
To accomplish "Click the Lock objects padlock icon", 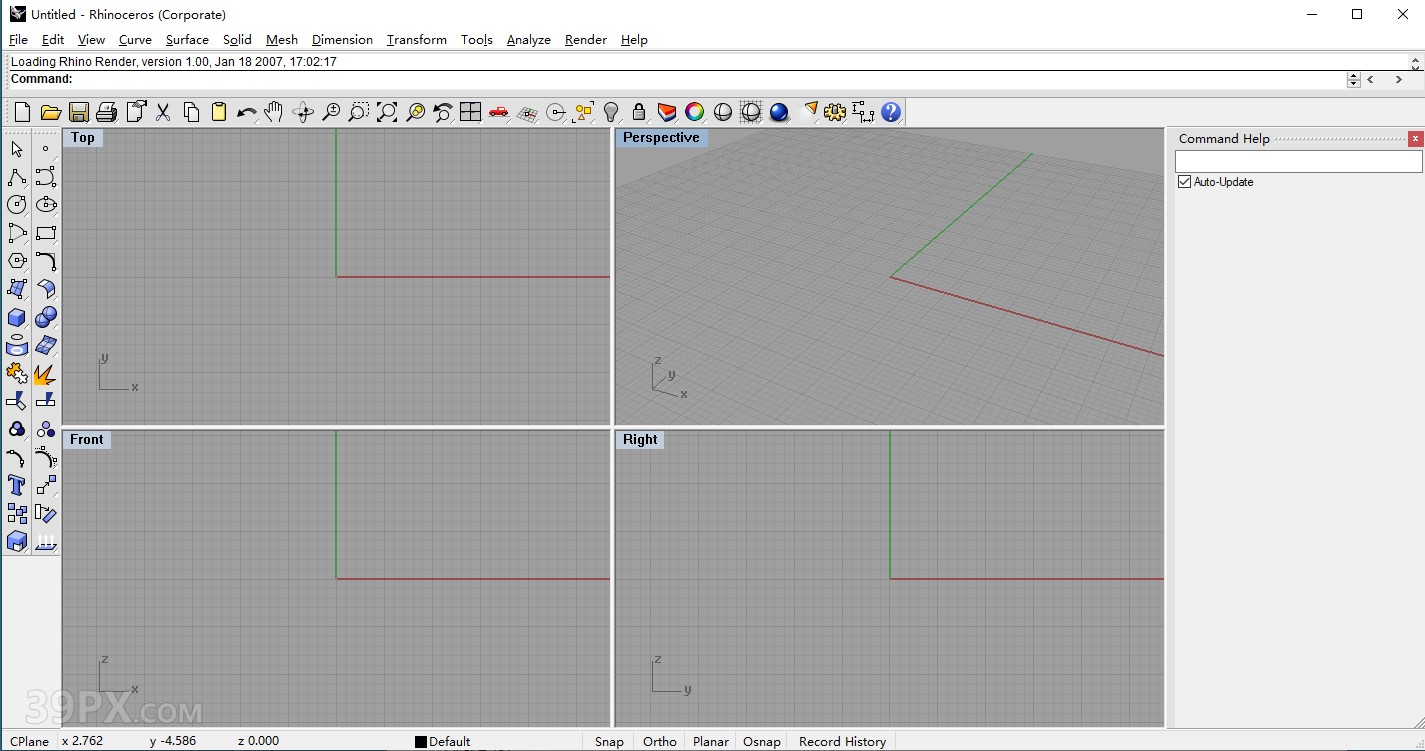I will click(x=639, y=112).
